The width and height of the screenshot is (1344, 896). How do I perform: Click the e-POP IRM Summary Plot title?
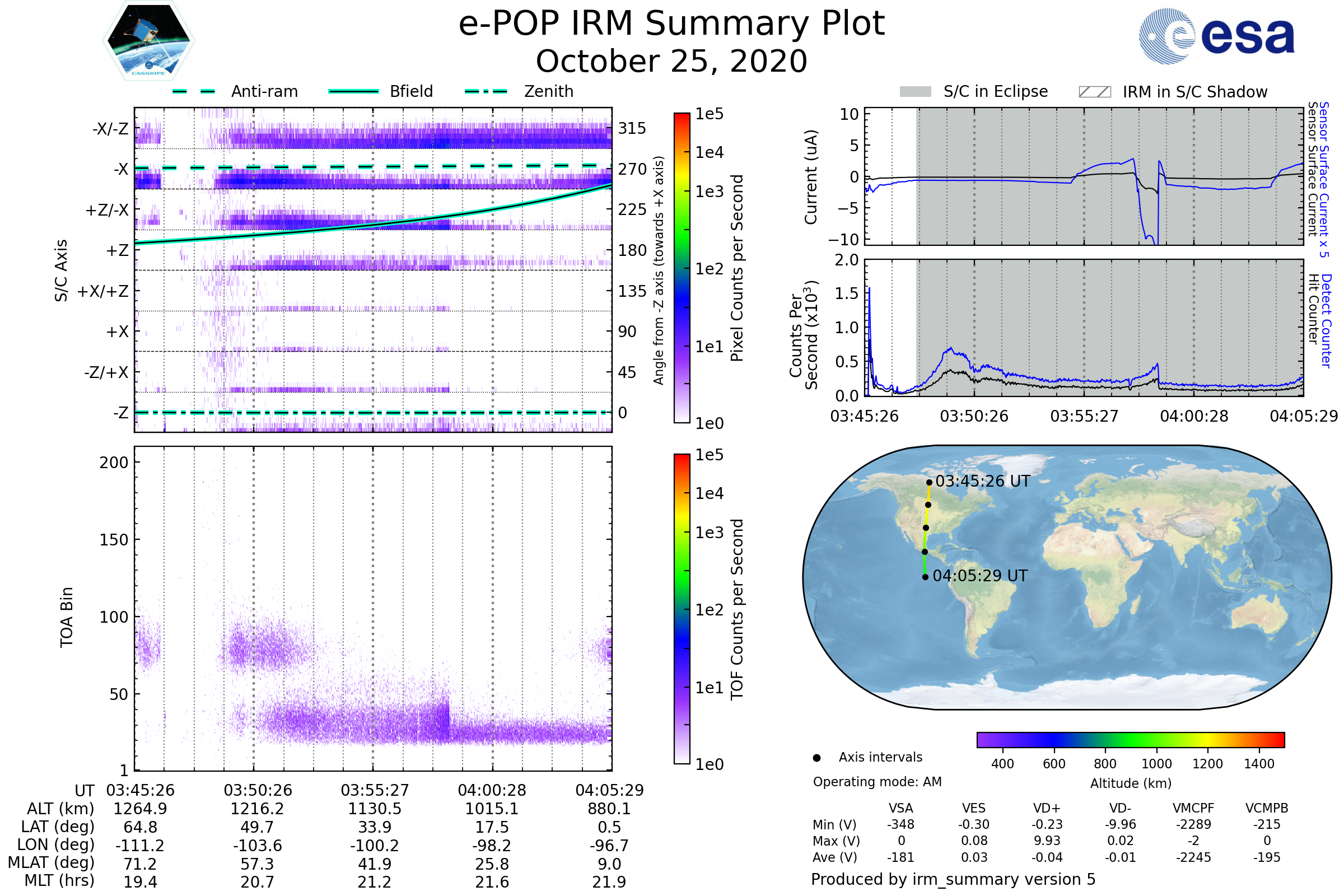[671, 24]
